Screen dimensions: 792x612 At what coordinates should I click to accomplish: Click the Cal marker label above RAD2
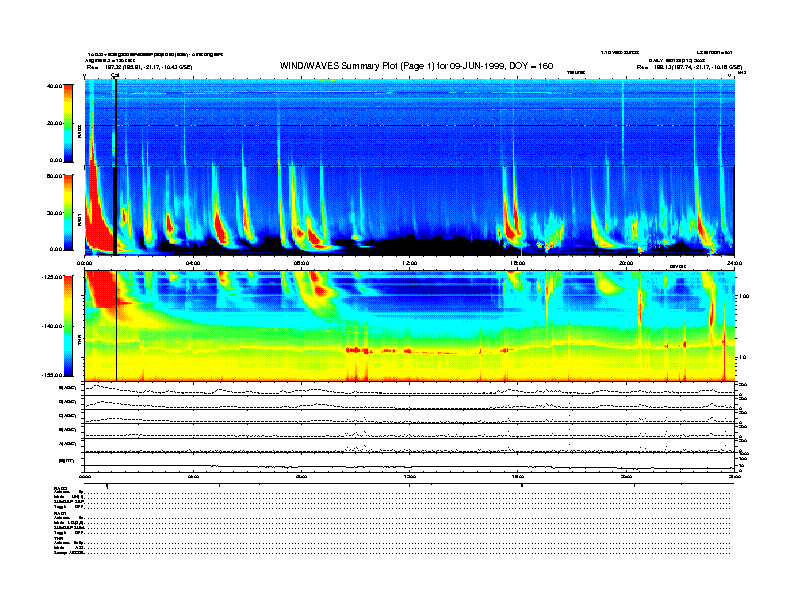[x=115, y=75]
